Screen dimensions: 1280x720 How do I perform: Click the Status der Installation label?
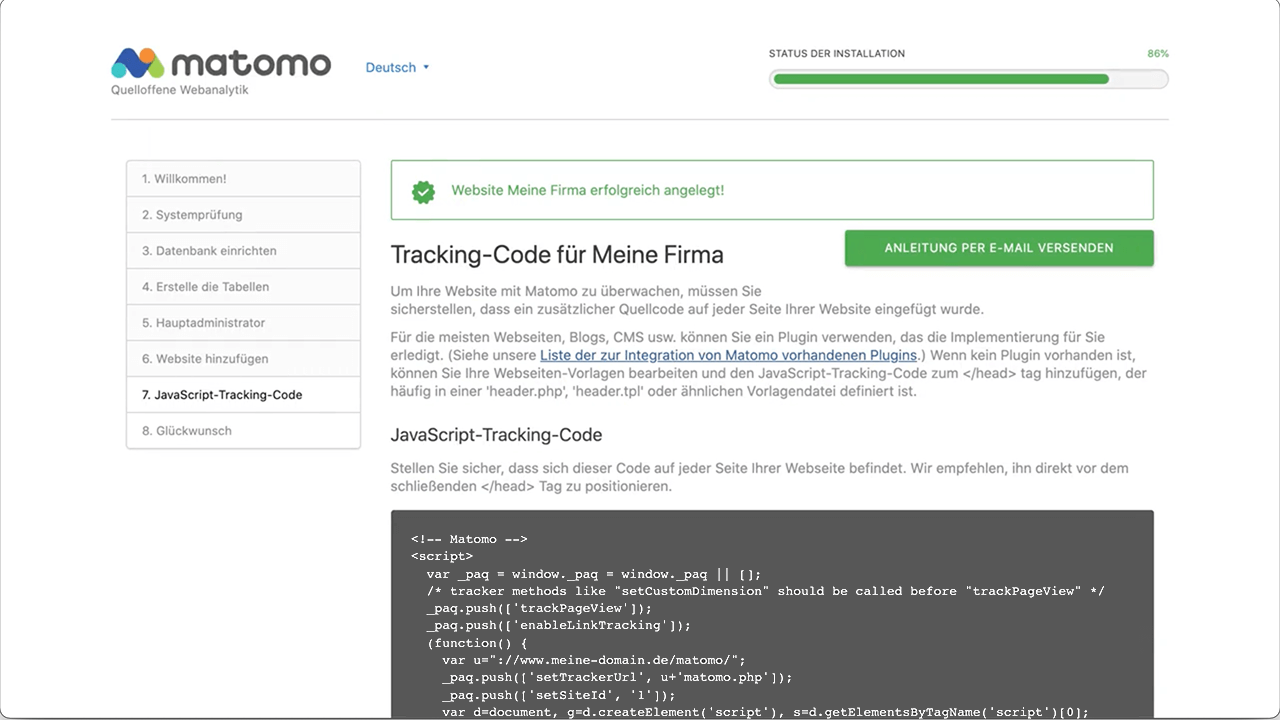(x=837, y=54)
